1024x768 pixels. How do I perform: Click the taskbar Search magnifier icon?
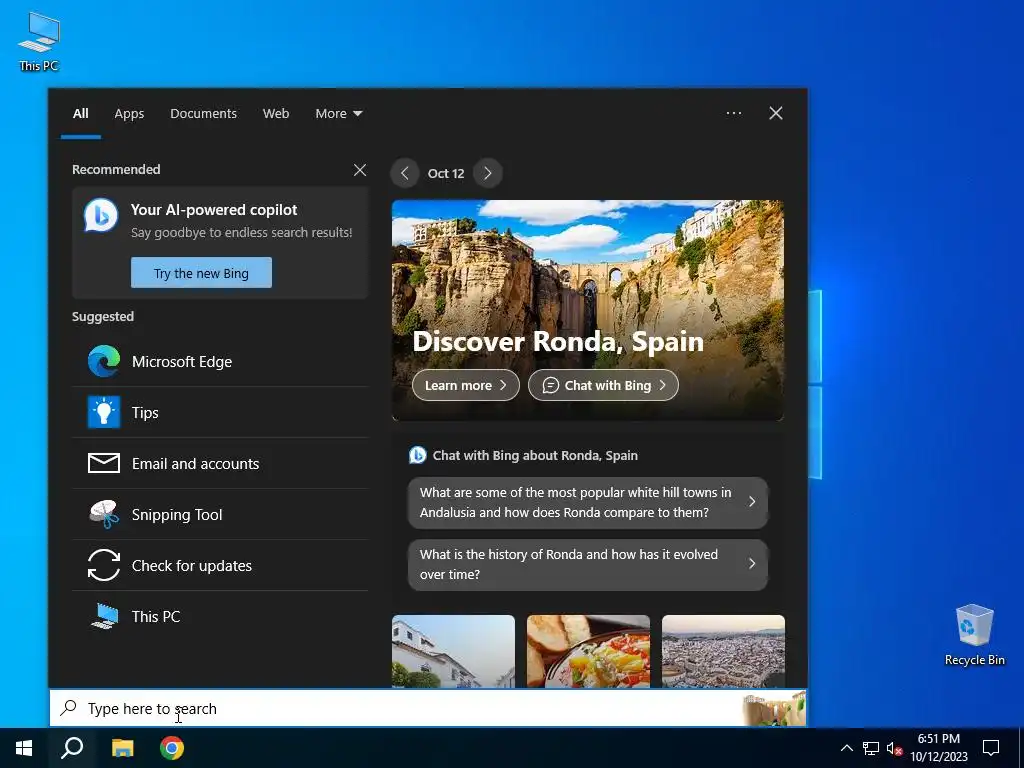(x=72, y=748)
